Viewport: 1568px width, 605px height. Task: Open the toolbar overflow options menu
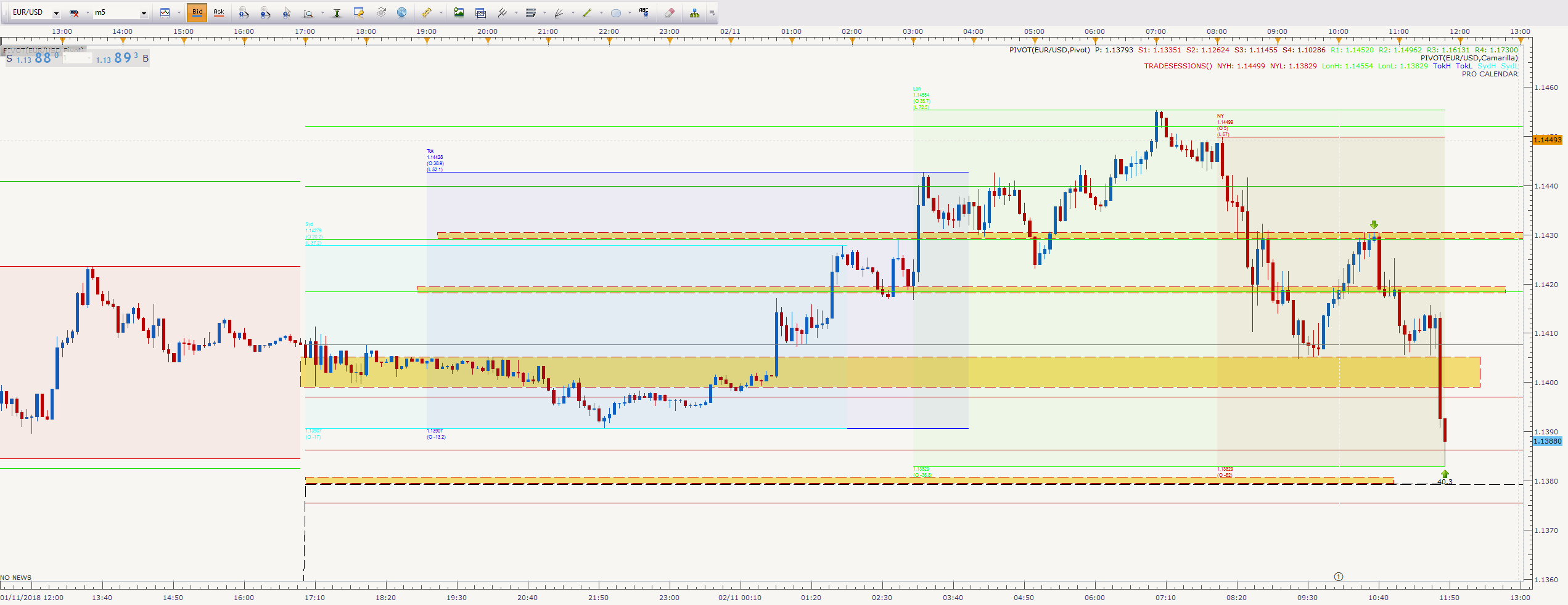tap(712, 12)
